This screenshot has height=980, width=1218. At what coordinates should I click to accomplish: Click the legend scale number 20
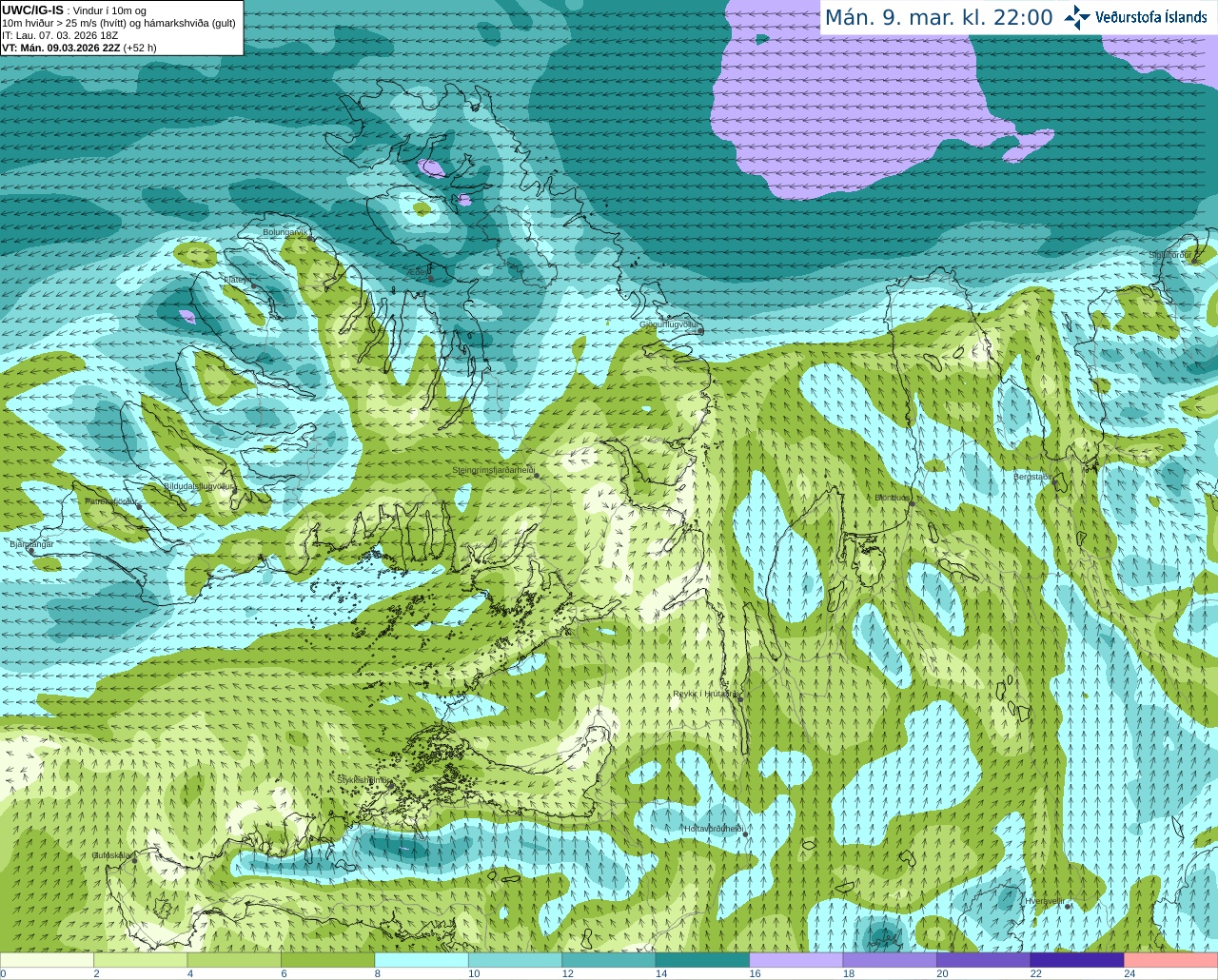click(x=942, y=973)
